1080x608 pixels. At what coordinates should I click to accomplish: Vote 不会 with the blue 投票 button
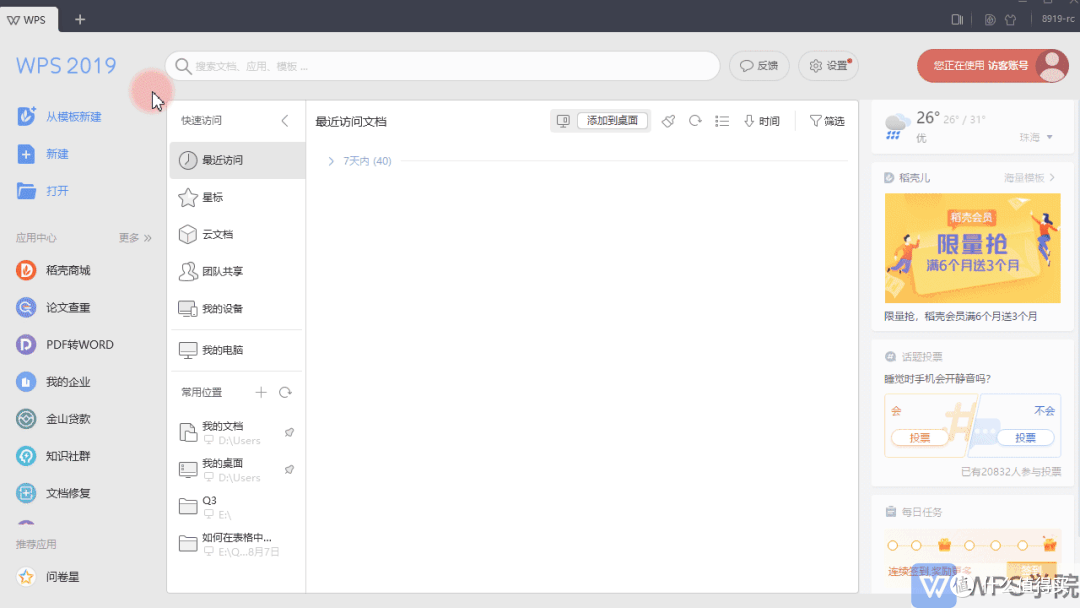[1025, 438]
